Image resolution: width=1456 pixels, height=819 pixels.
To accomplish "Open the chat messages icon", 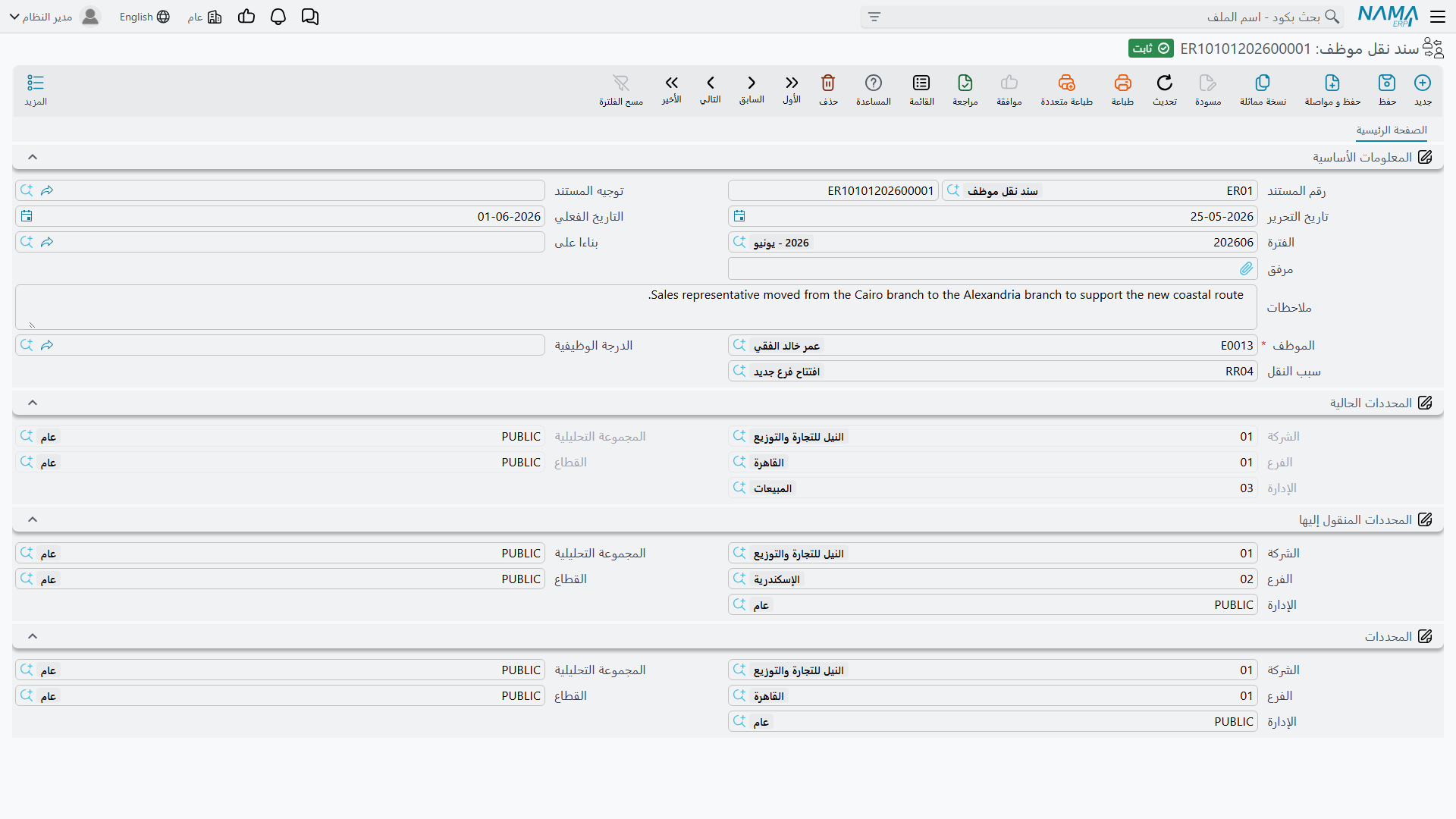I will tap(310, 17).
